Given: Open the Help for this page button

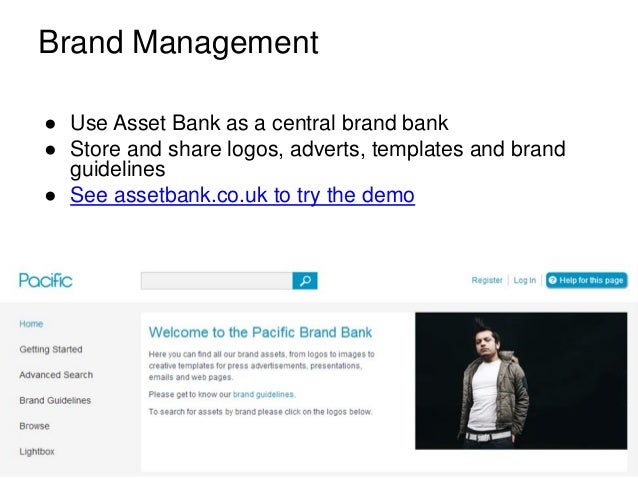Looking at the screenshot, I should (x=586, y=280).
